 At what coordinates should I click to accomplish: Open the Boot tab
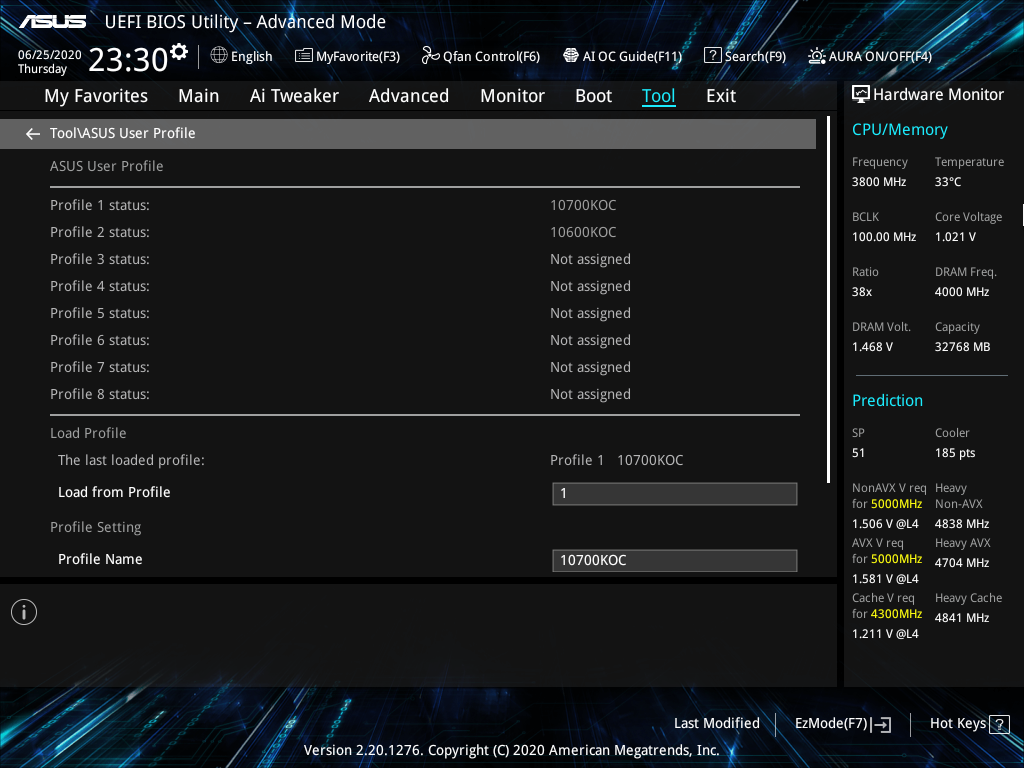[594, 96]
